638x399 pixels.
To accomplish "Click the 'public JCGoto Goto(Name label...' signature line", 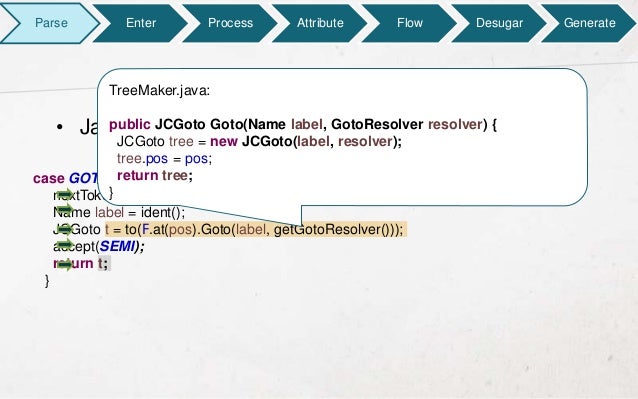I will click(303, 124).
